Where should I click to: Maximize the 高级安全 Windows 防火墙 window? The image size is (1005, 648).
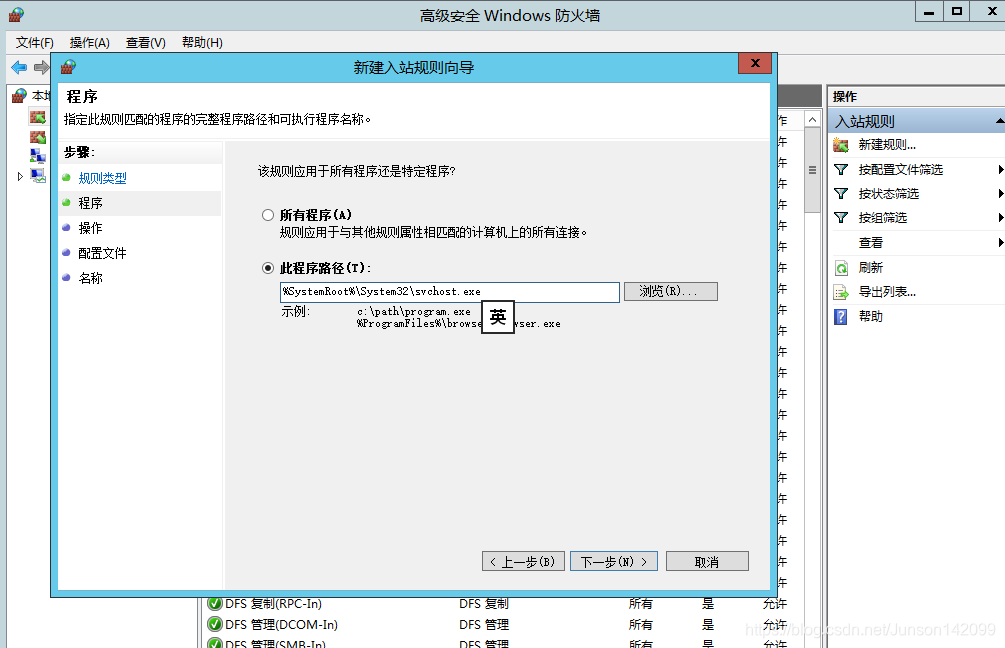[x=956, y=12]
